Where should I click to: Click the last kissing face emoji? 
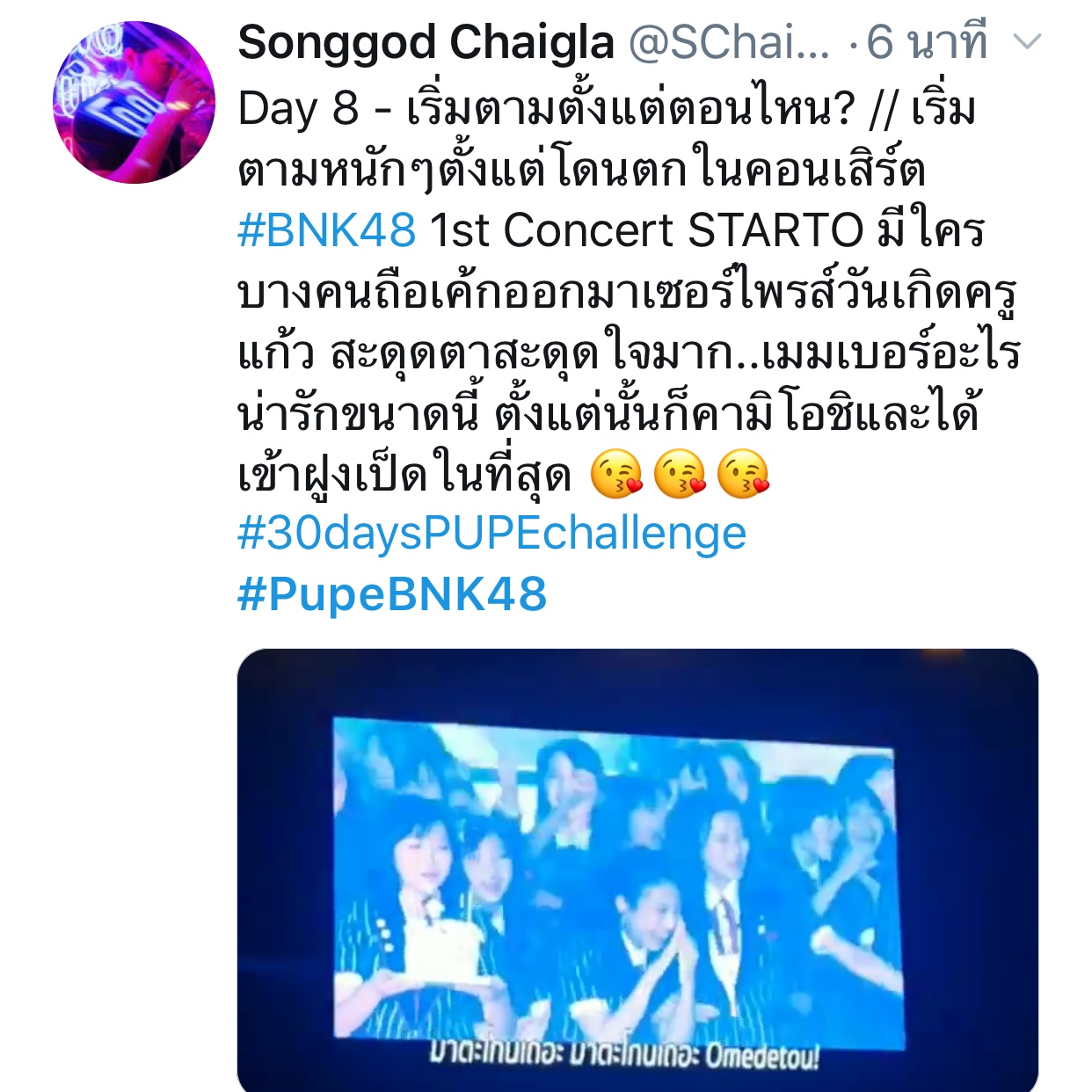[744, 474]
